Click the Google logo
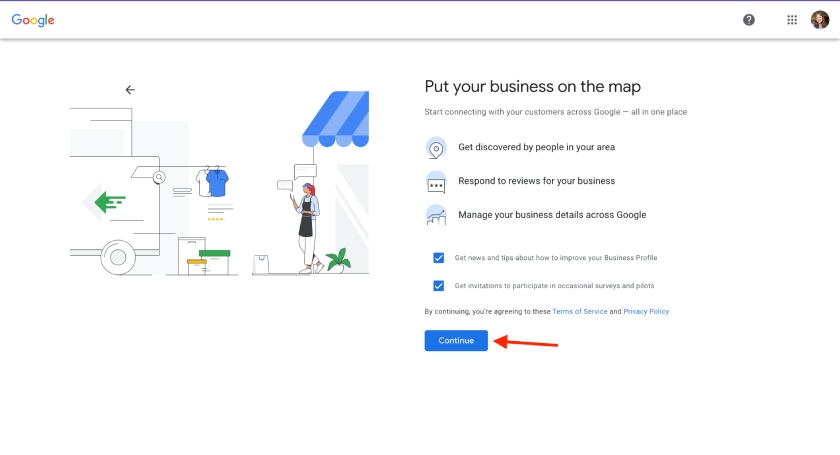840x455 pixels. tap(33, 20)
